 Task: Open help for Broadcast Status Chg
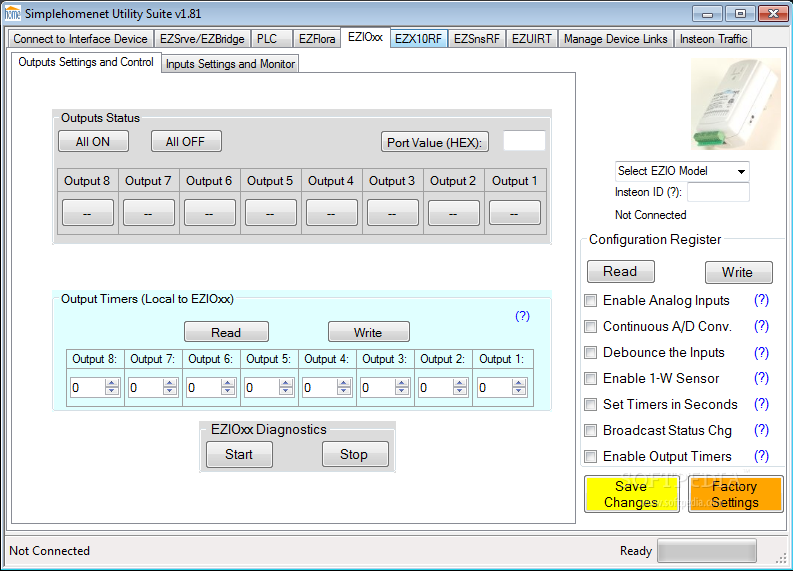[761, 430]
